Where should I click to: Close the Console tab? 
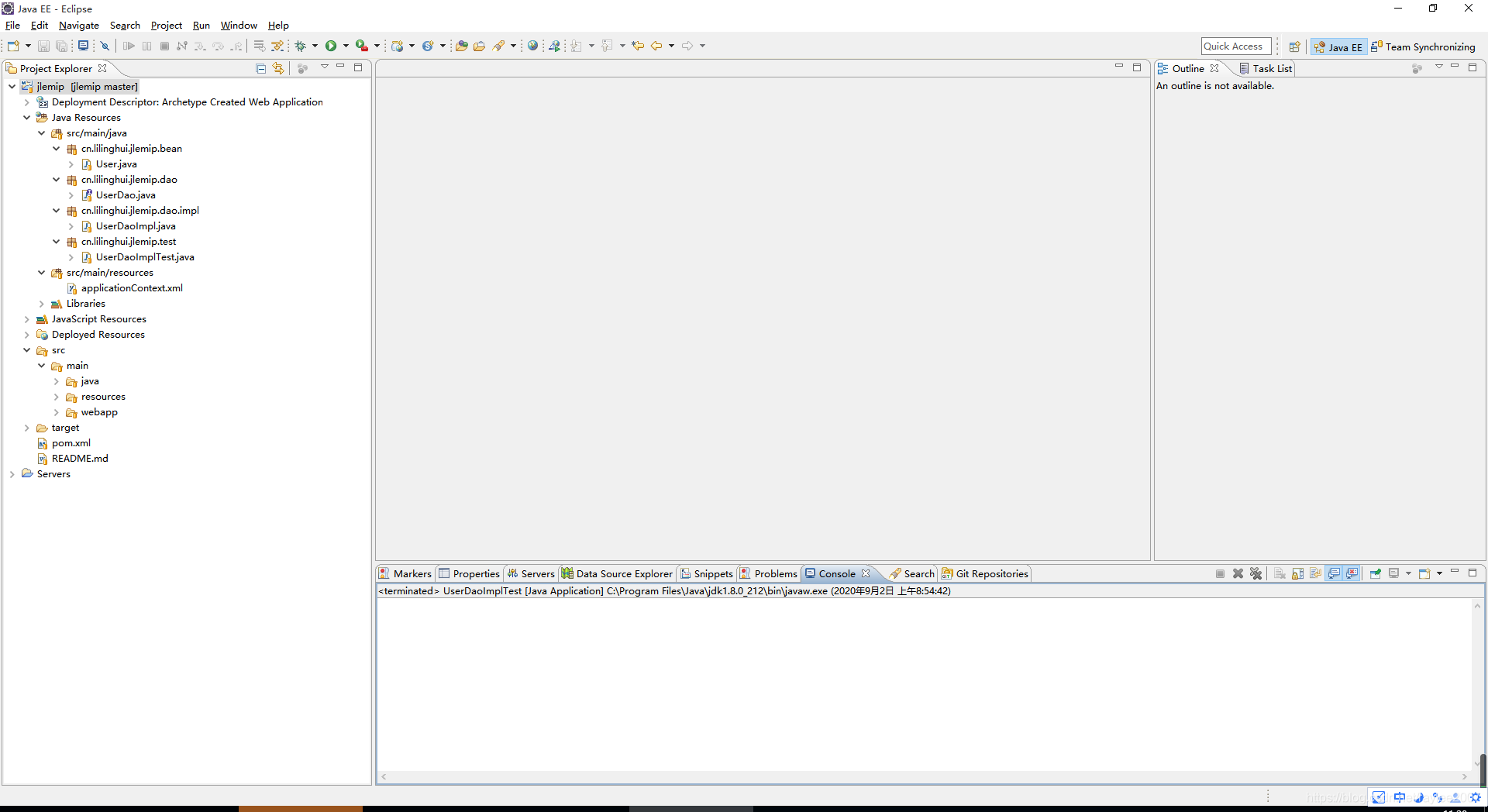(866, 573)
